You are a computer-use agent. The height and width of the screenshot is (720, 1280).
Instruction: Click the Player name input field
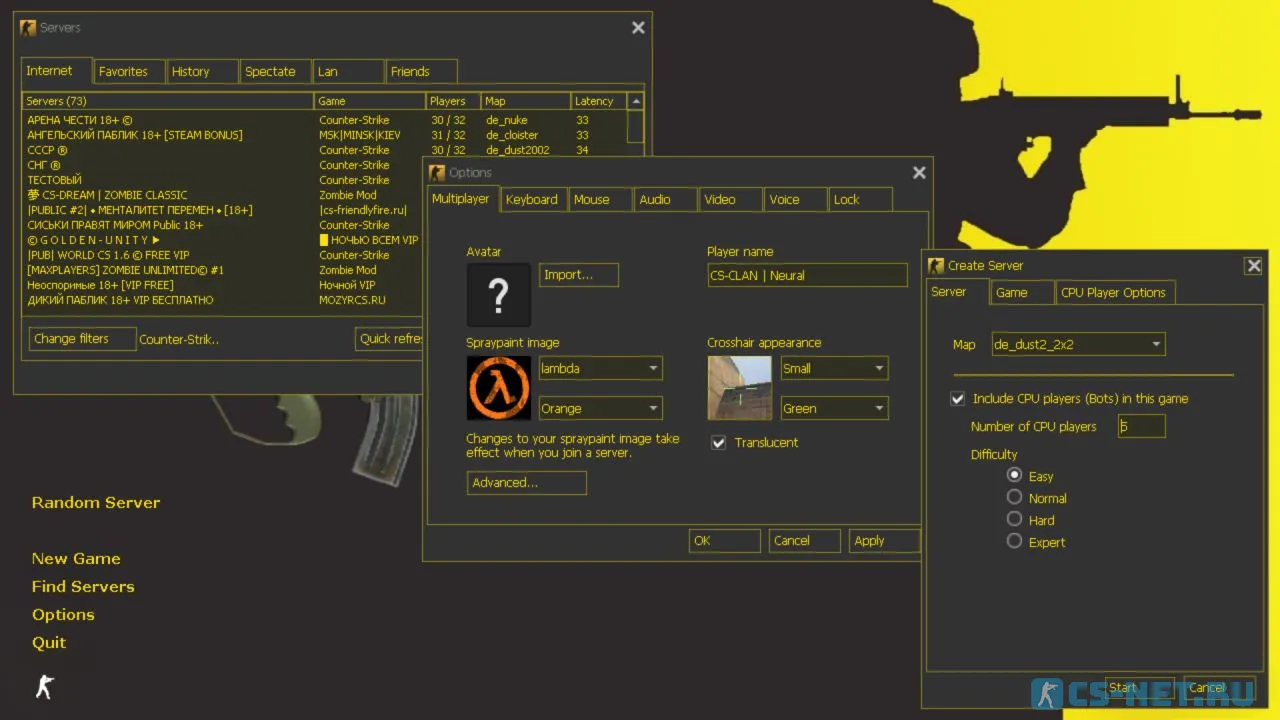807,275
